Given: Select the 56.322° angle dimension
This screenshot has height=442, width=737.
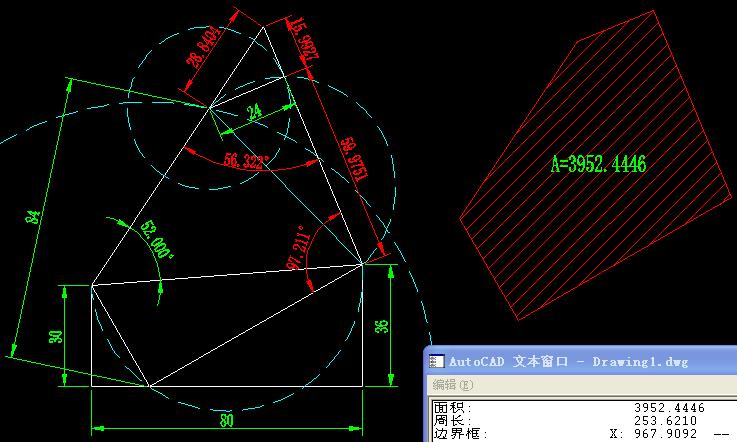Looking at the screenshot, I should pyautogui.click(x=246, y=161).
